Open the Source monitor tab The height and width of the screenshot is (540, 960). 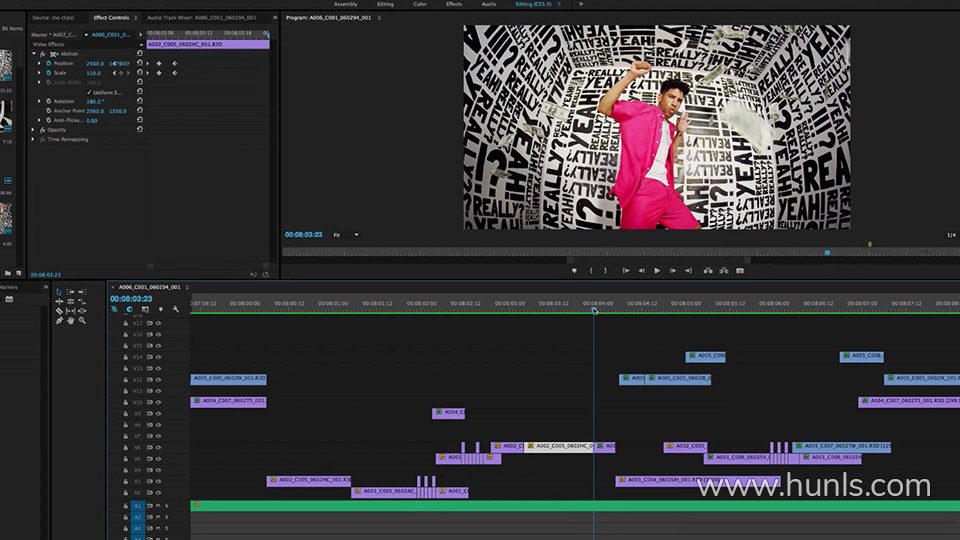tap(53, 18)
